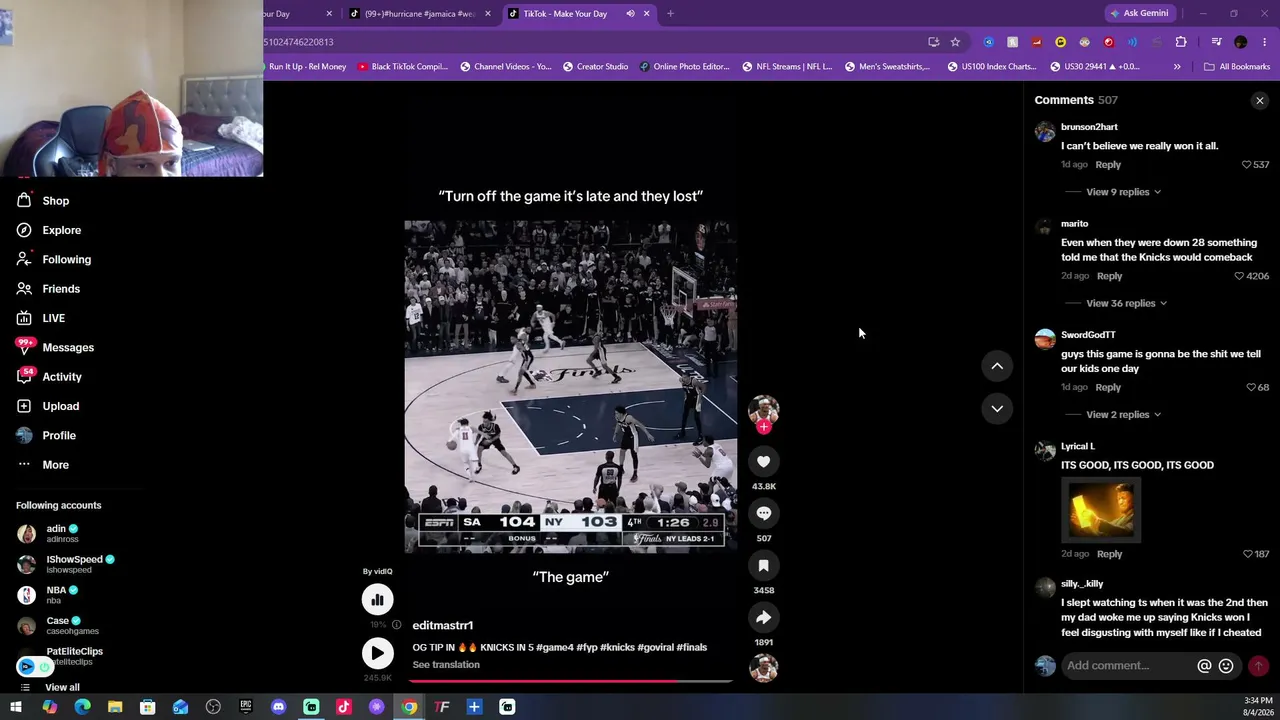The width and height of the screenshot is (1280, 720).
Task: Open the Chrome three-dot menu
Action: (x=1265, y=42)
